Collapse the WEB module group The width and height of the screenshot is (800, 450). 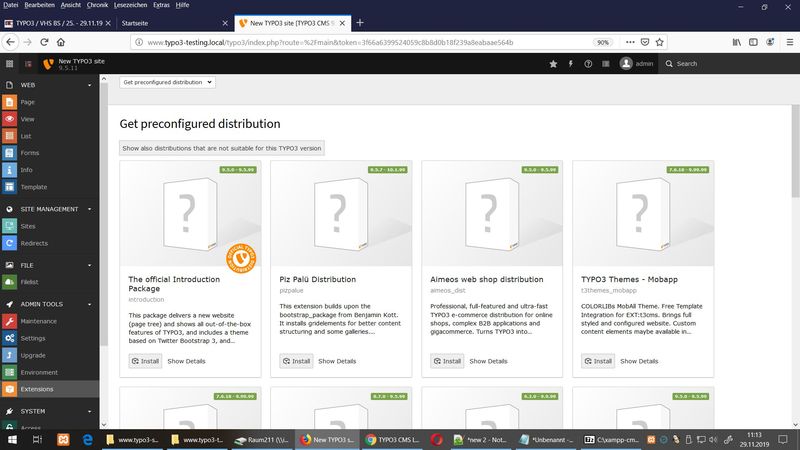click(89, 85)
